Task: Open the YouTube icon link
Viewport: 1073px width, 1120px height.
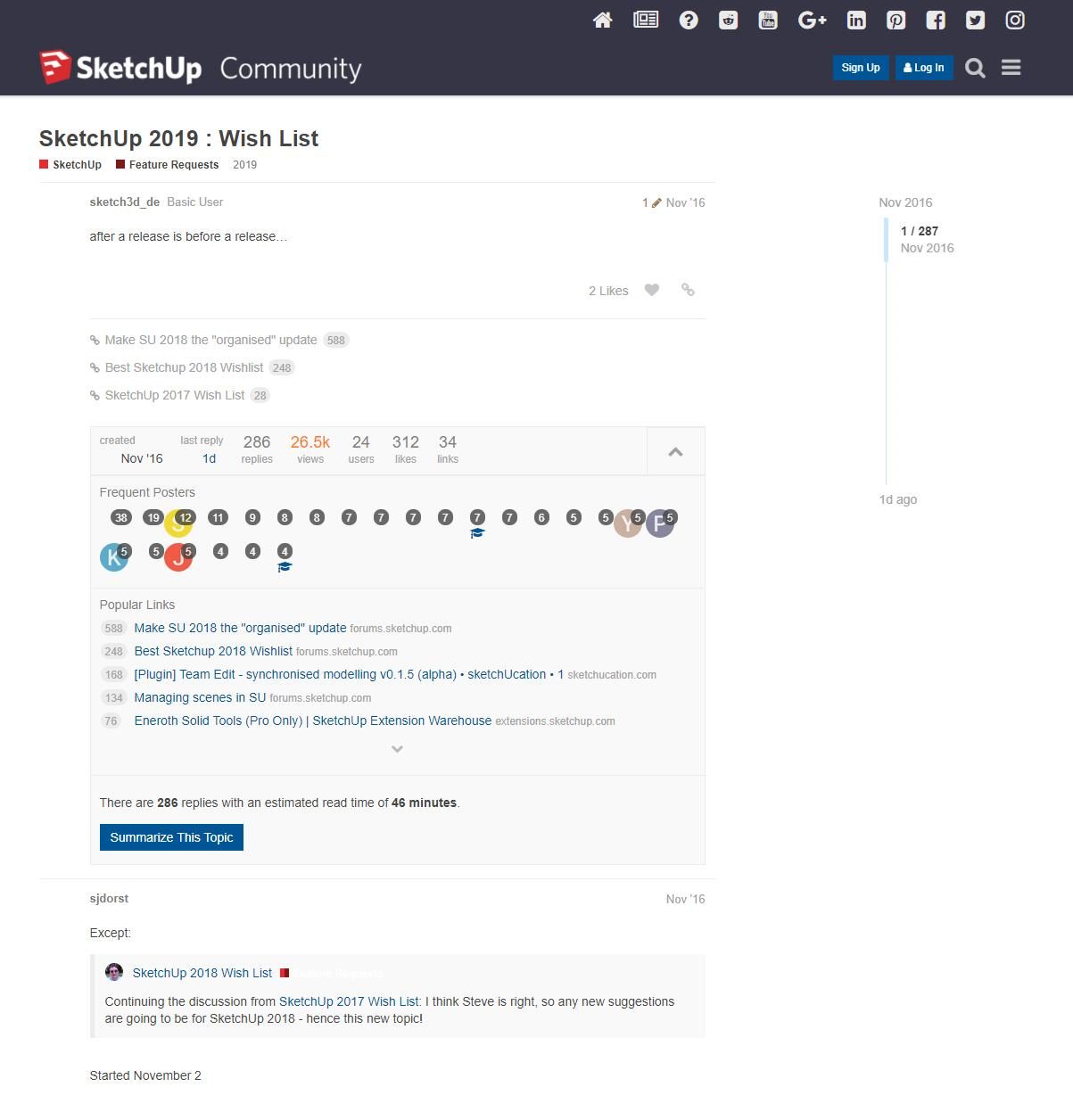Action: pyautogui.click(x=768, y=21)
